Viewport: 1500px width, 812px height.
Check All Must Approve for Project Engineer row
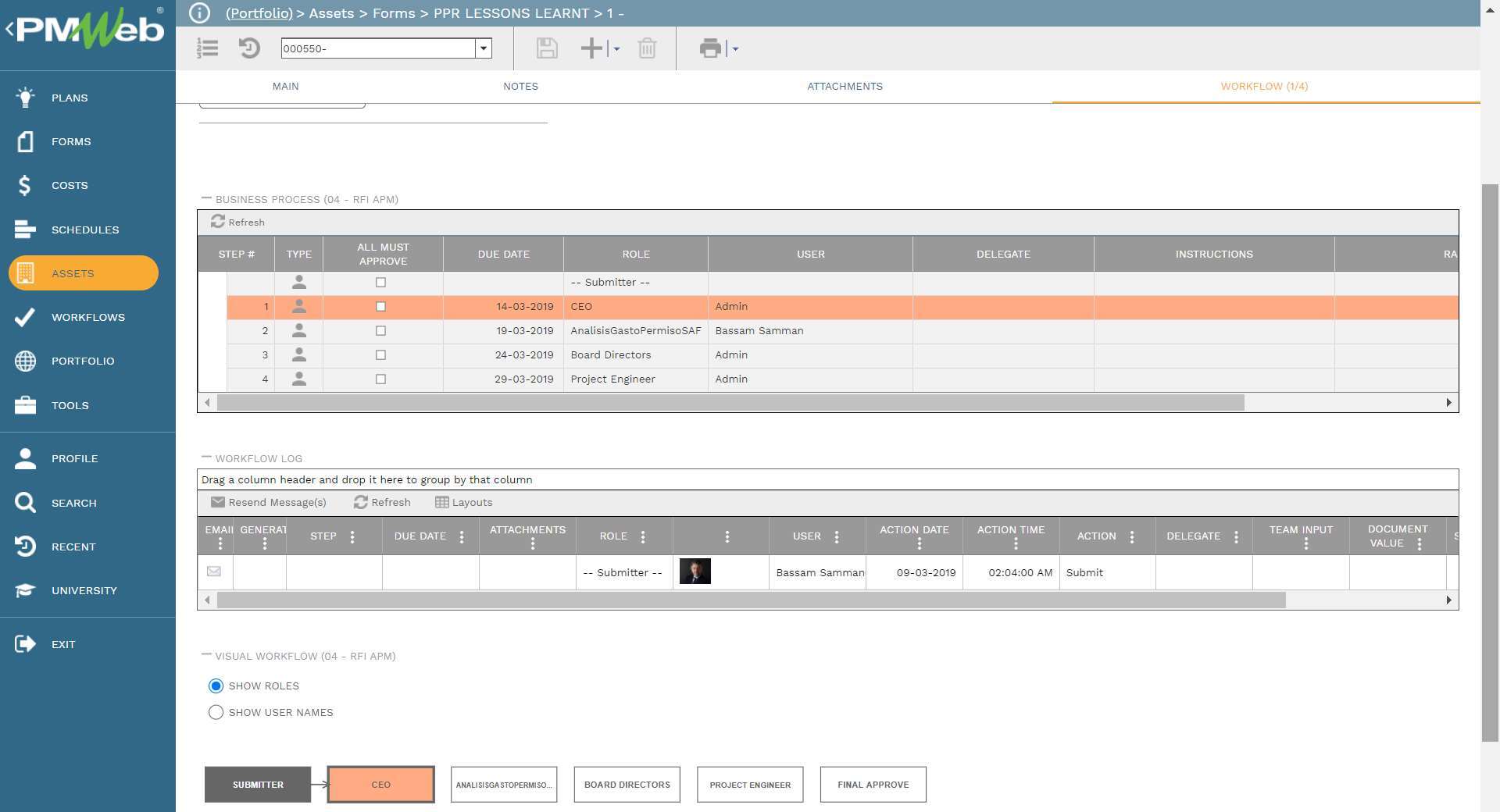(381, 379)
